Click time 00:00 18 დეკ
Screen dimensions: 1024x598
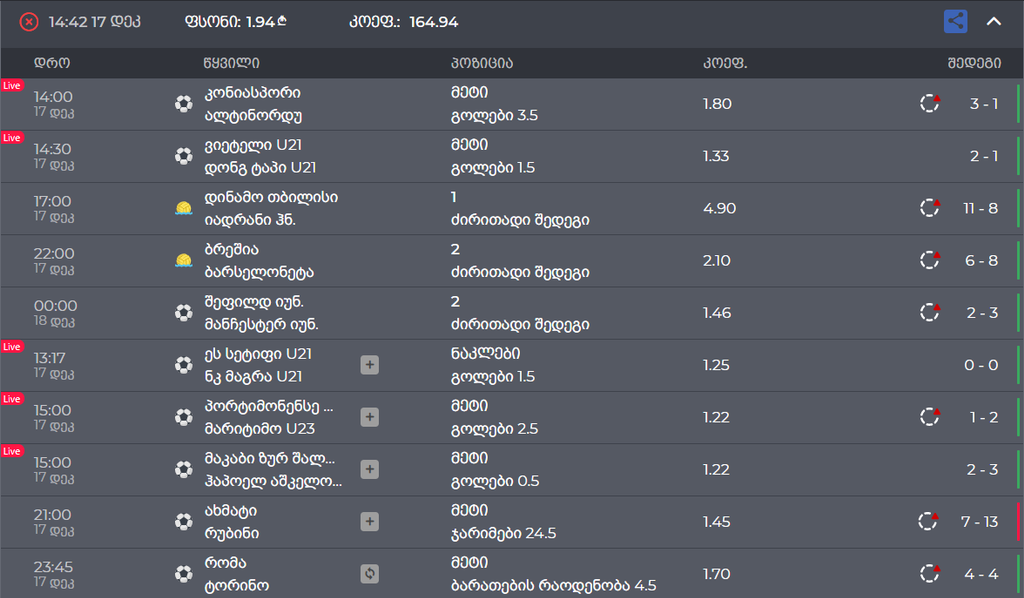point(56,313)
